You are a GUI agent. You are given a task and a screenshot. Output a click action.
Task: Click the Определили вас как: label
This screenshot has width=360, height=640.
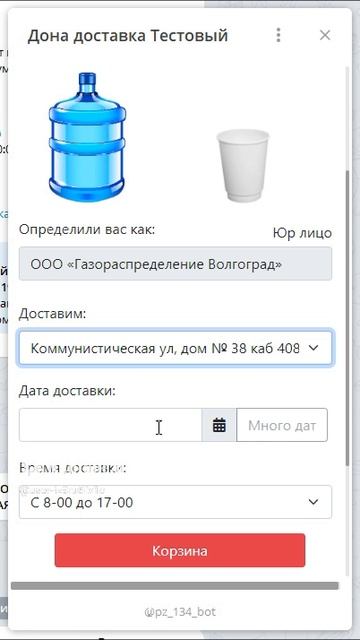[x=87, y=229]
